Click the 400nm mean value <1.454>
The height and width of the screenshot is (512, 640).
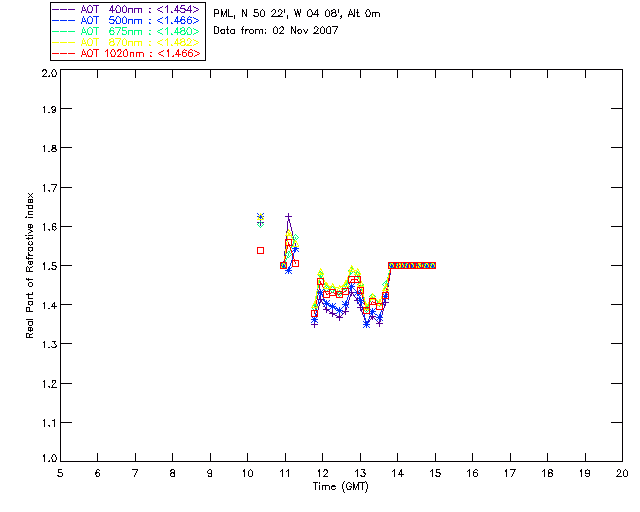click(178, 9)
